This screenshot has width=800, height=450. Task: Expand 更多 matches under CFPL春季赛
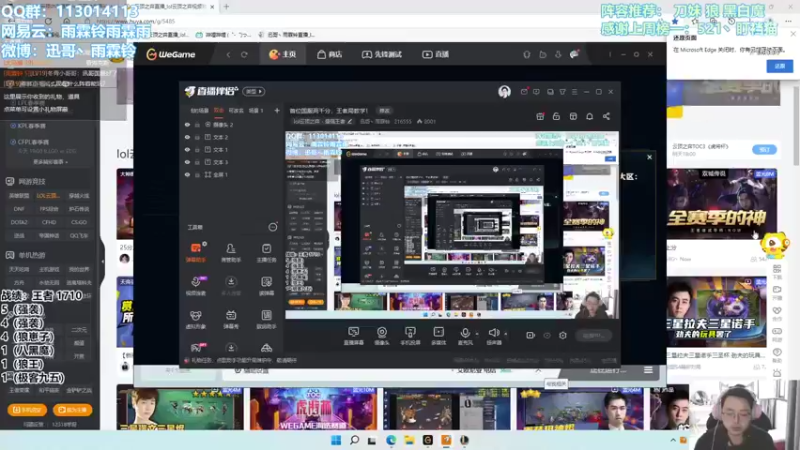50,162
